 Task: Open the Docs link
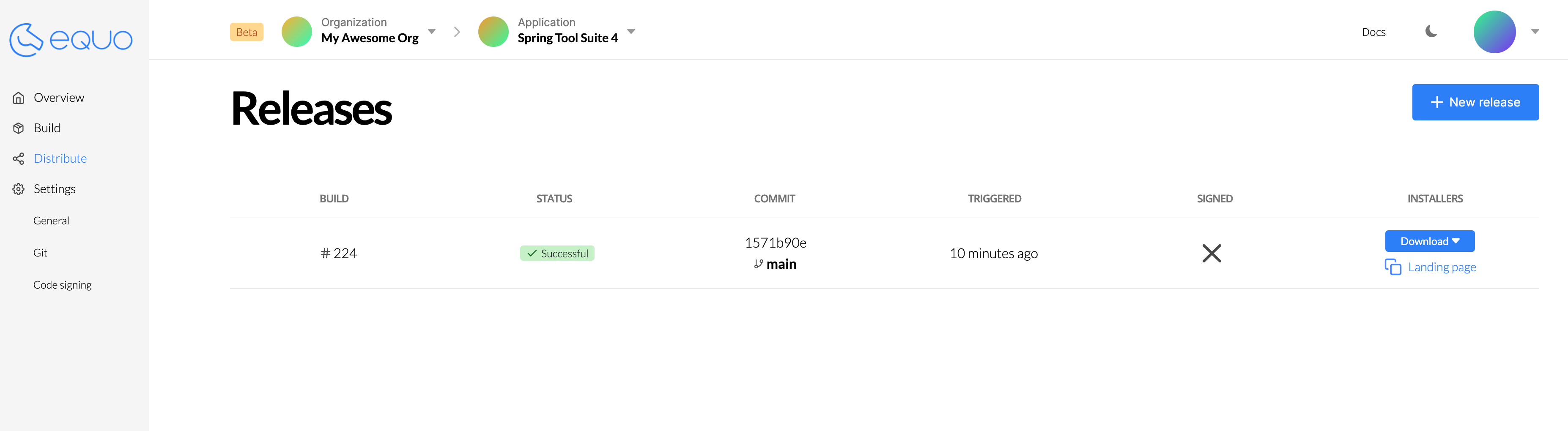click(x=1373, y=32)
